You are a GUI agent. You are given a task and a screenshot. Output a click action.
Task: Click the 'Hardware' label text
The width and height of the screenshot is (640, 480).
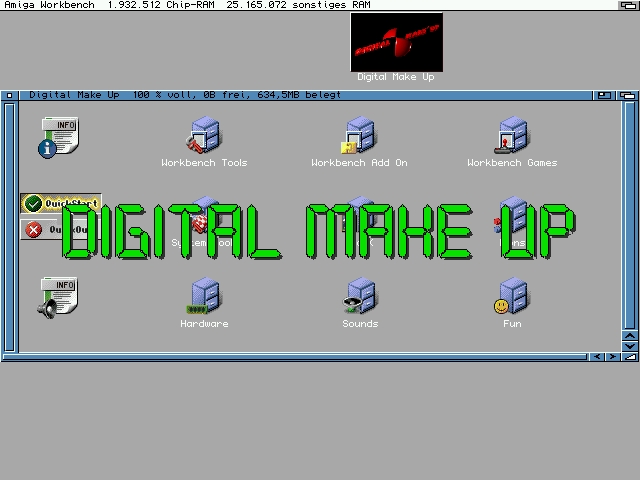(204, 324)
